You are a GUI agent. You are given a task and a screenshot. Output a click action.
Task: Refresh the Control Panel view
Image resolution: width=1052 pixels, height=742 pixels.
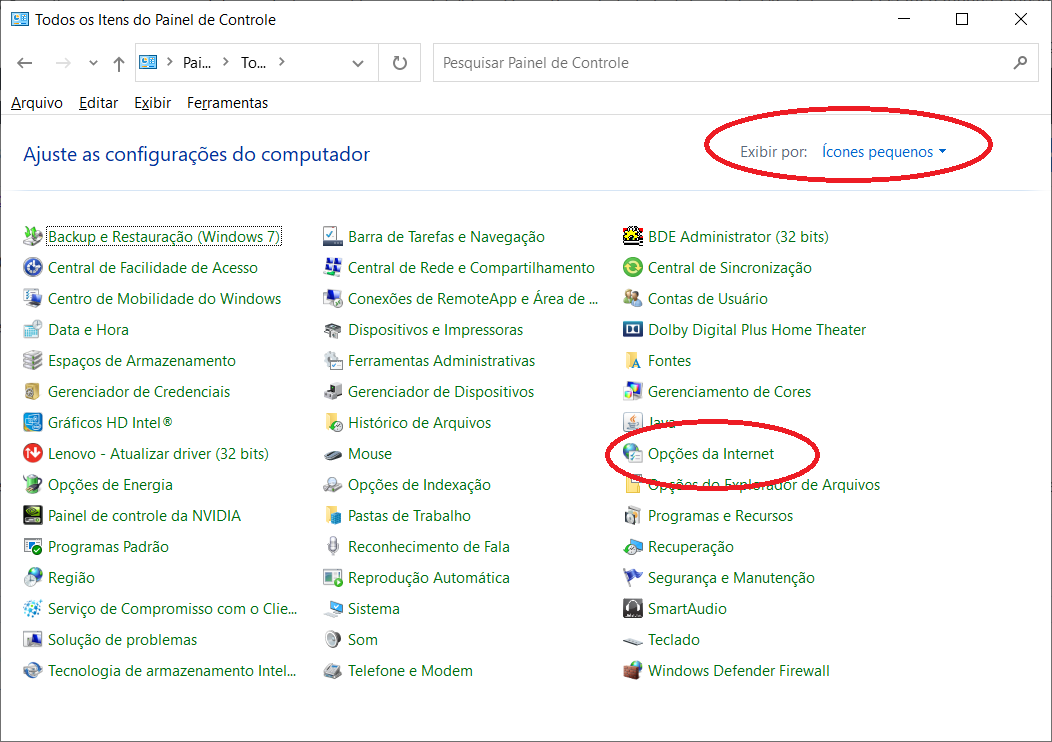pyautogui.click(x=400, y=63)
